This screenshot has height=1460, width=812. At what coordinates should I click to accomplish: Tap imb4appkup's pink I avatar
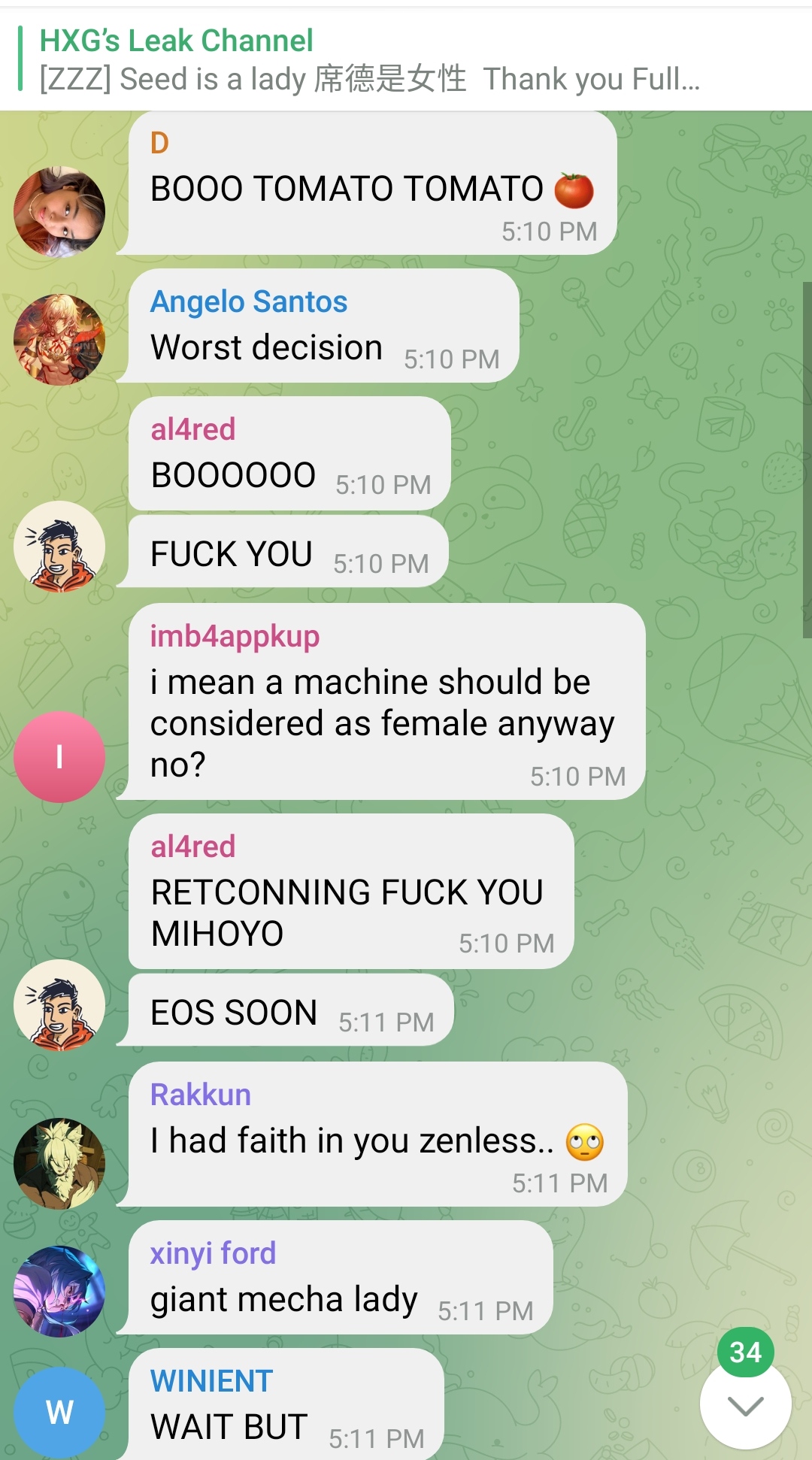click(59, 757)
